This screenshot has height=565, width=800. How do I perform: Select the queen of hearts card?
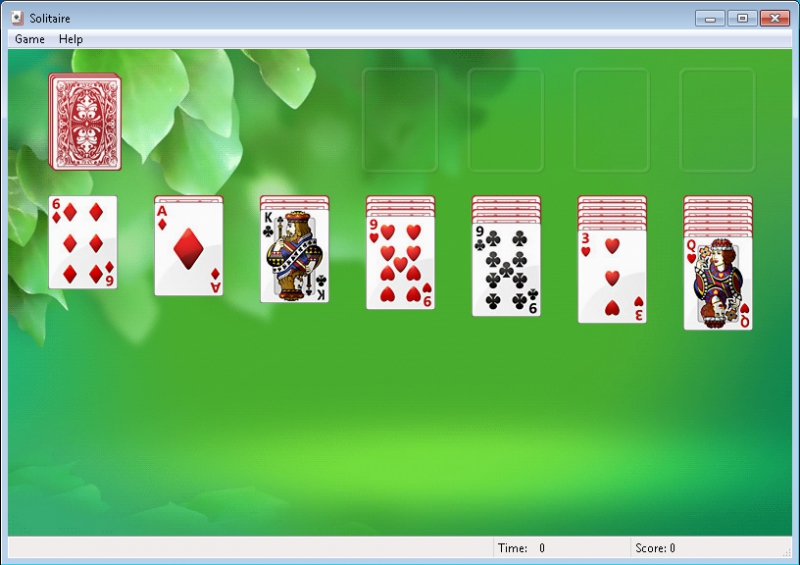tap(718, 284)
